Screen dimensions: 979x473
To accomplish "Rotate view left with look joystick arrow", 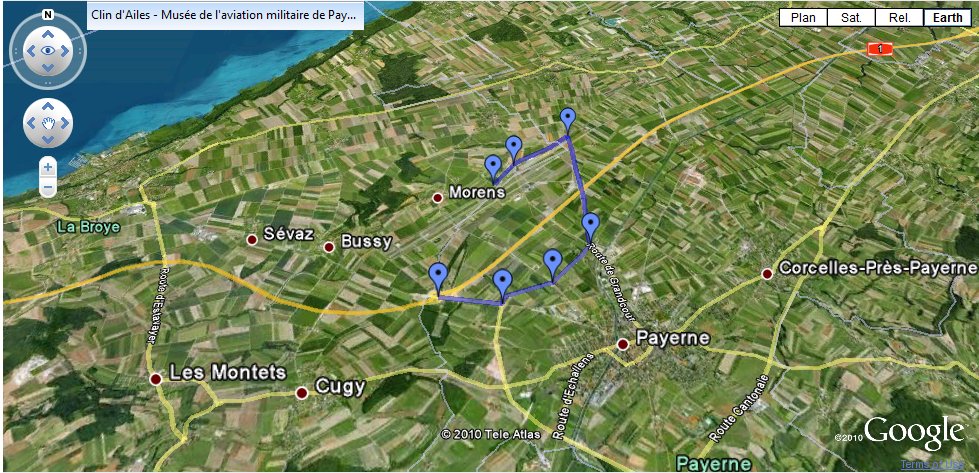I will coord(29,51).
